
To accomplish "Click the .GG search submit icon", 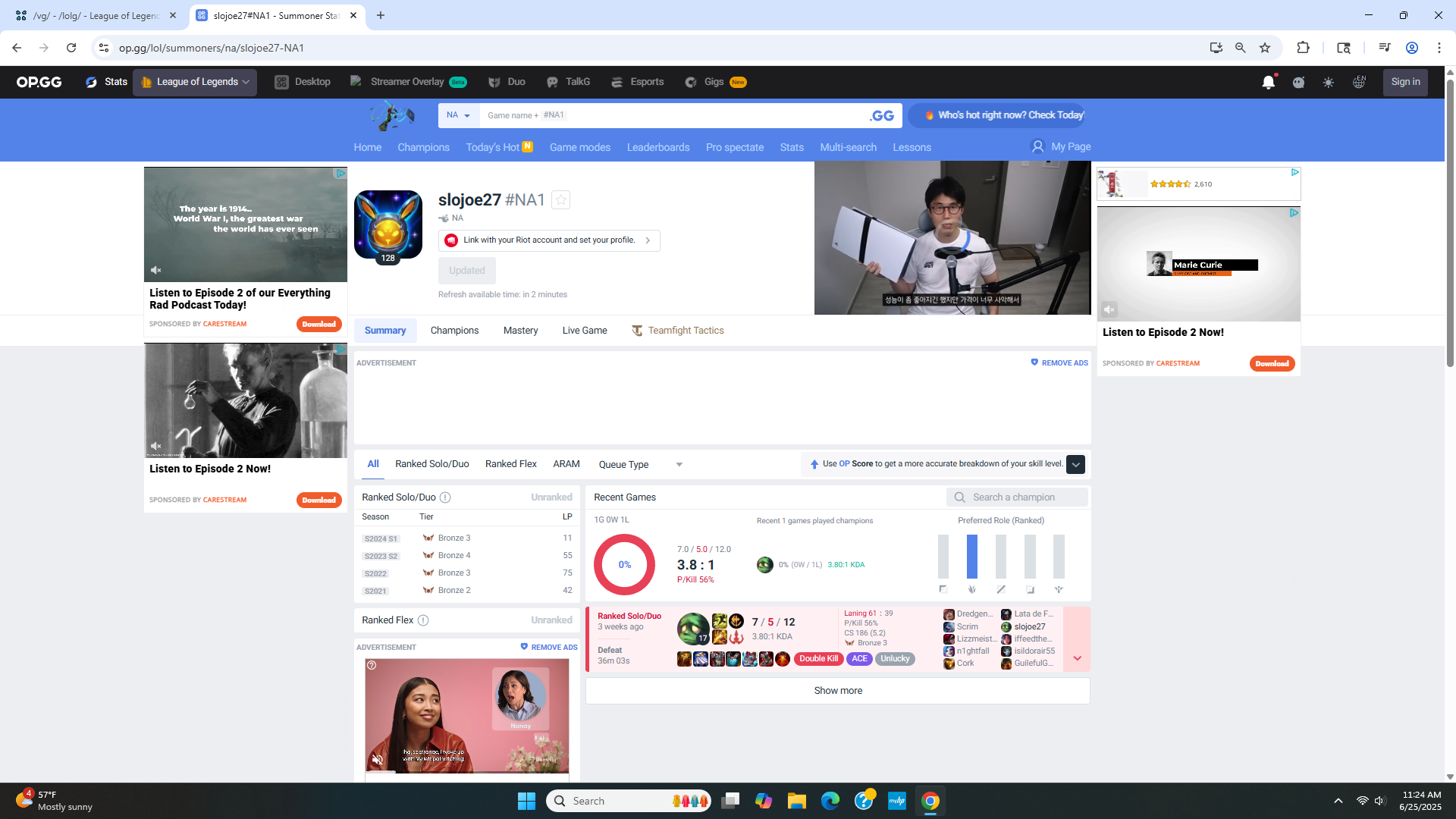I will click(882, 115).
